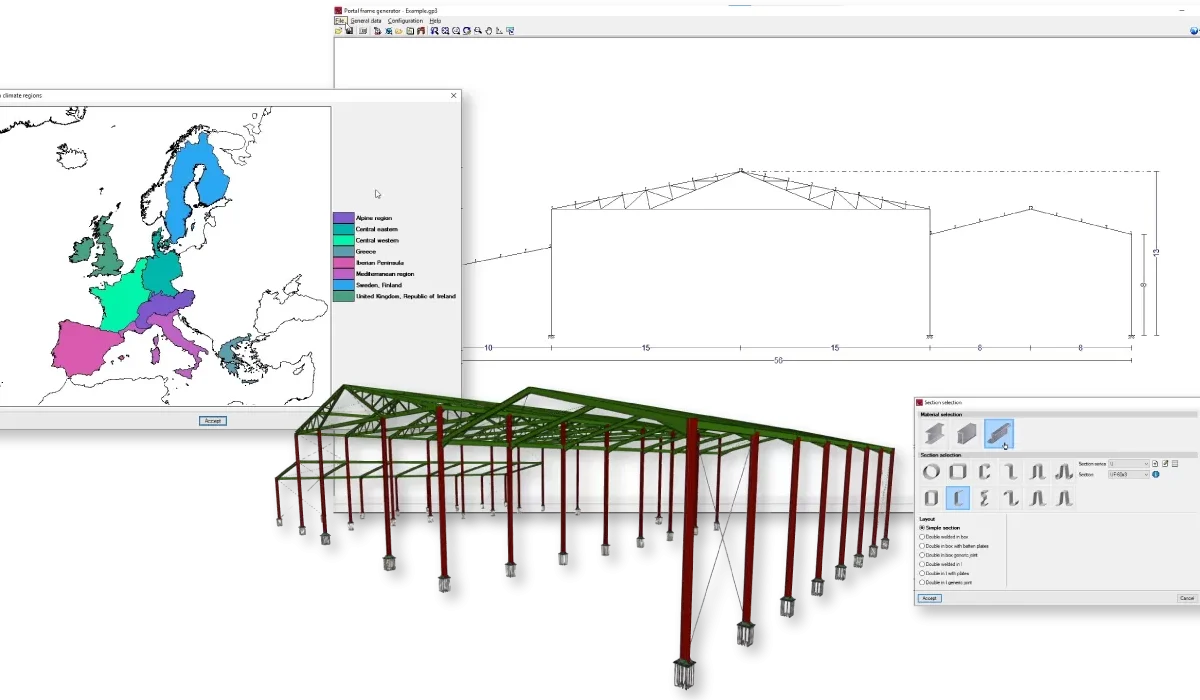Click the edit section series pencil icon
This screenshot has height=700, width=1200.
1165,464
